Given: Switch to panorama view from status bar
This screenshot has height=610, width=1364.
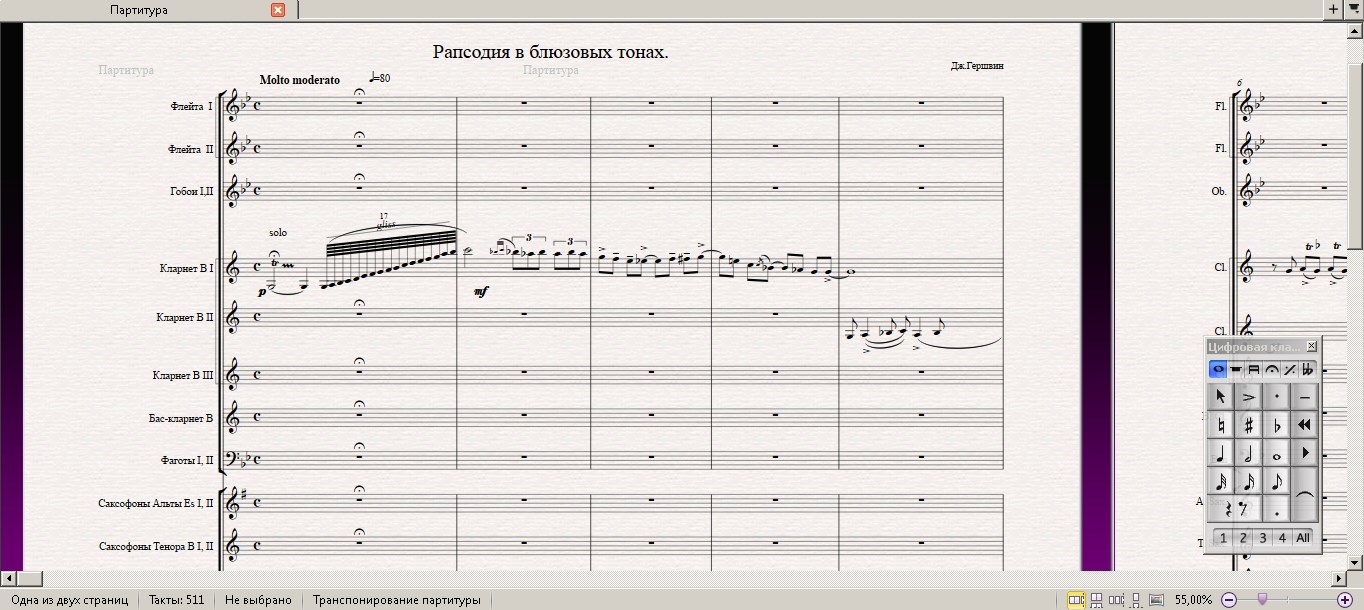Looking at the screenshot, I should 1156,600.
